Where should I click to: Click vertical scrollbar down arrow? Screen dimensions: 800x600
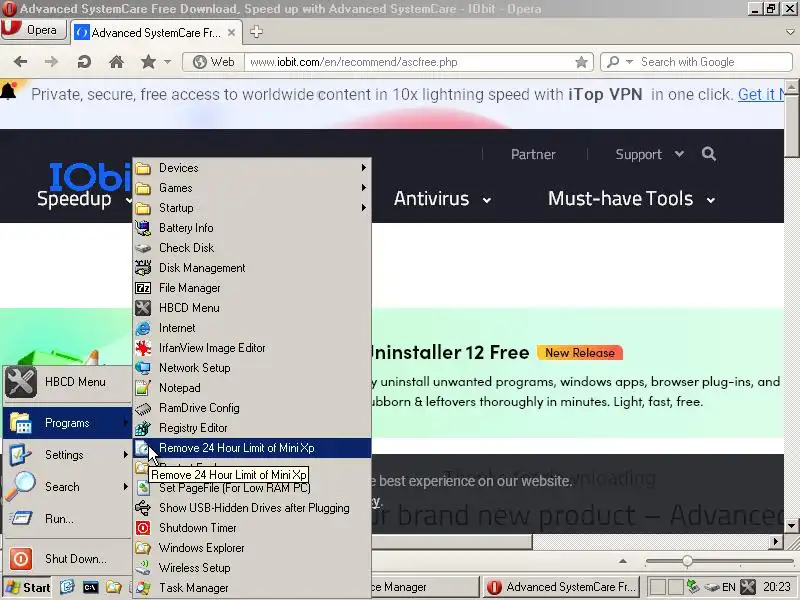pyautogui.click(x=792, y=526)
